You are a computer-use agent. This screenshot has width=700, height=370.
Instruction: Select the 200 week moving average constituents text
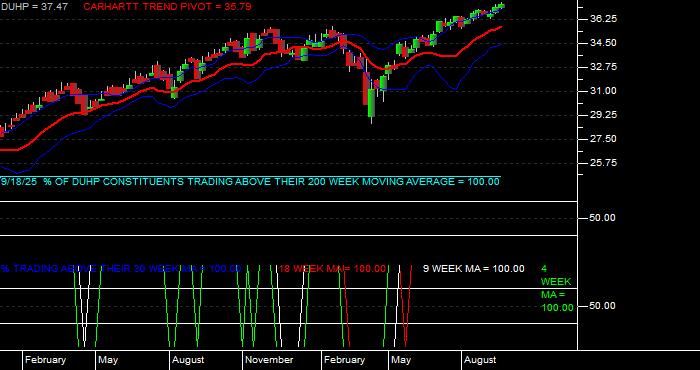click(x=250, y=182)
